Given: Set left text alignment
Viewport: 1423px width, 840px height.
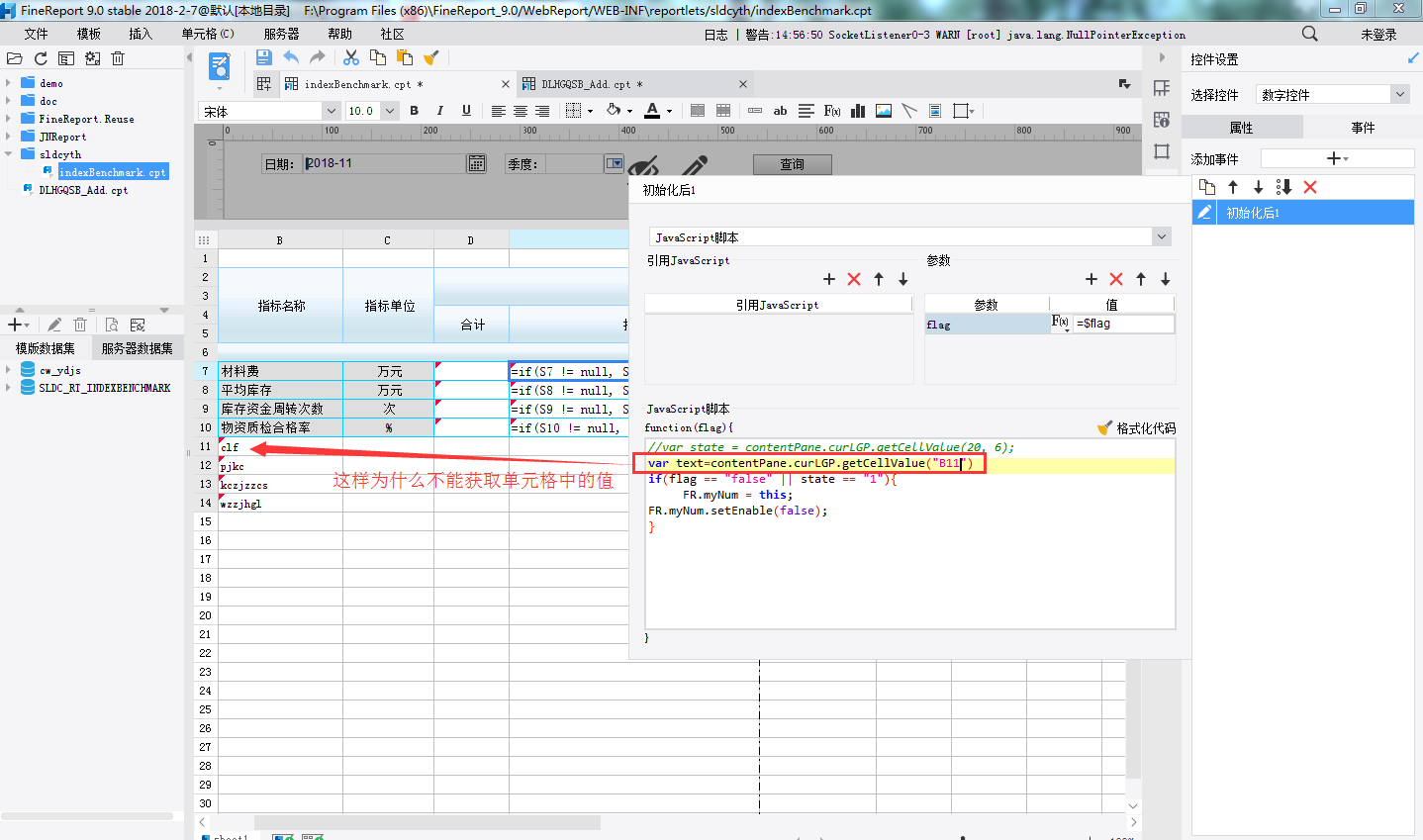Looking at the screenshot, I should click(x=499, y=111).
